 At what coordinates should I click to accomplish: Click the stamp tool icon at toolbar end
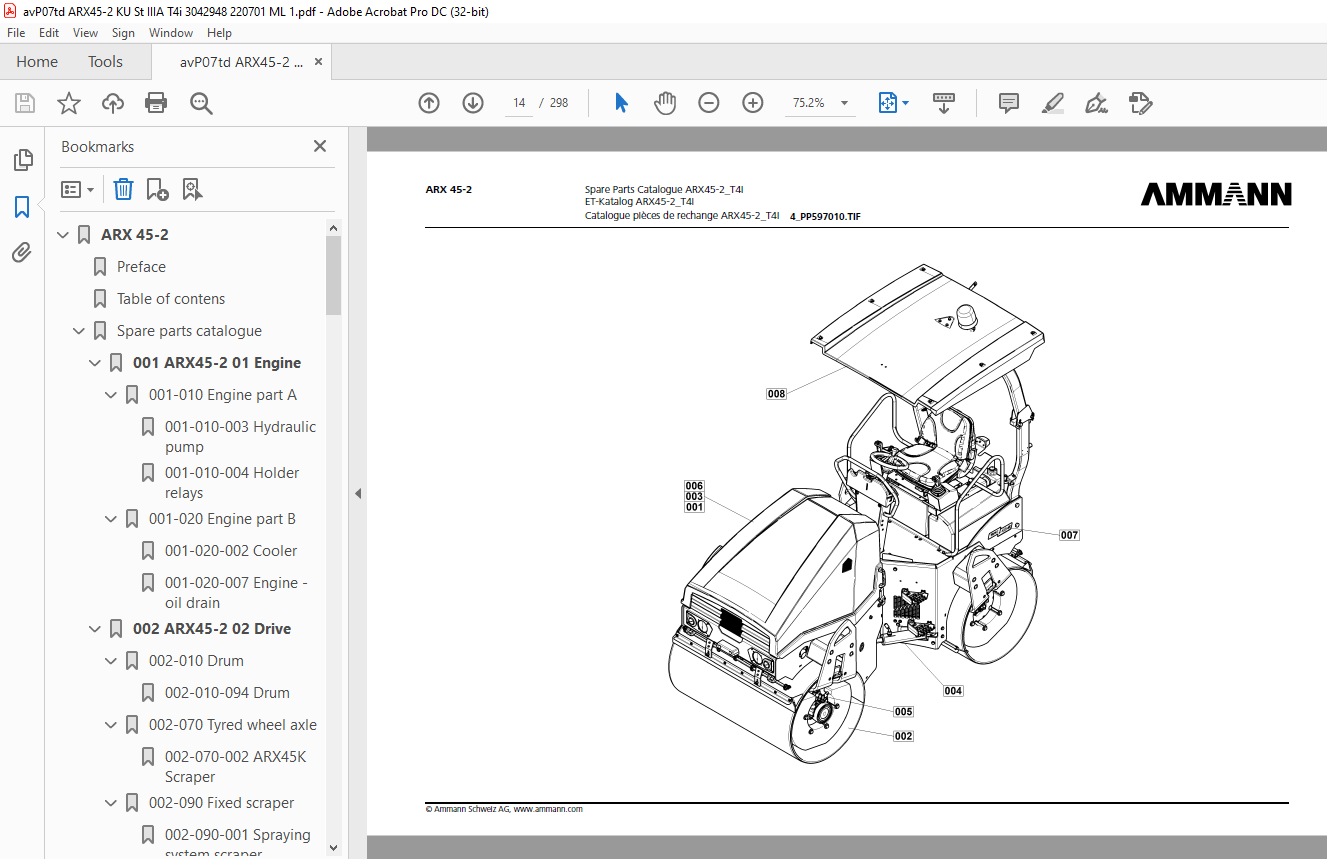point(1141,103)
